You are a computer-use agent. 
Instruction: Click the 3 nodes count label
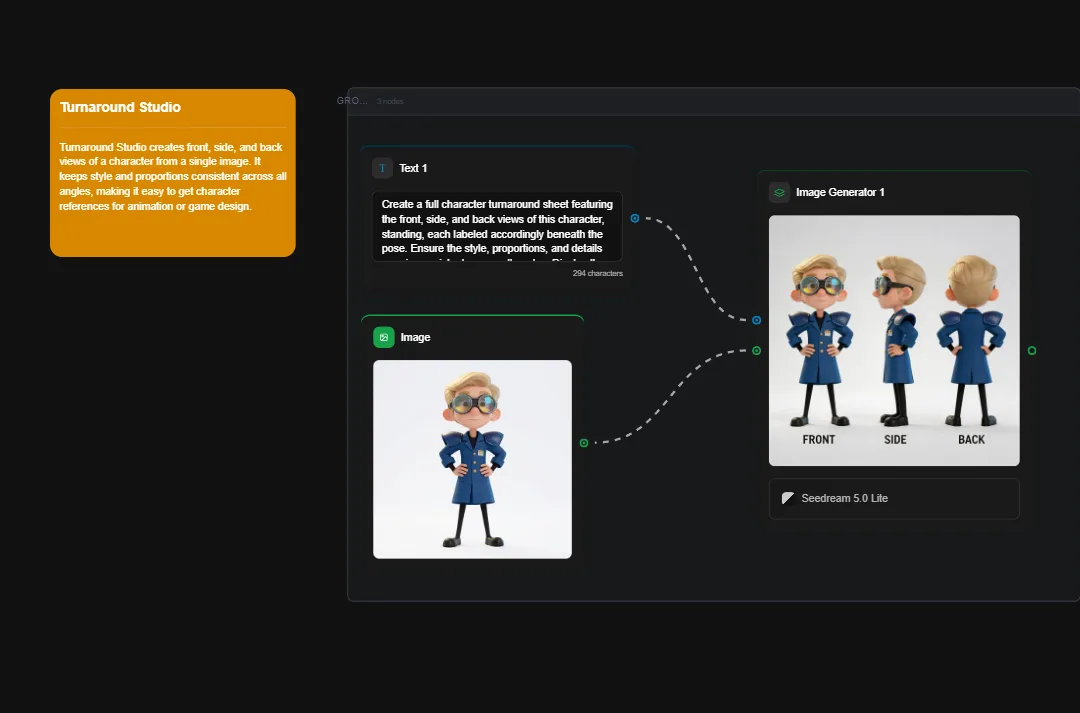tap(390, 101)
